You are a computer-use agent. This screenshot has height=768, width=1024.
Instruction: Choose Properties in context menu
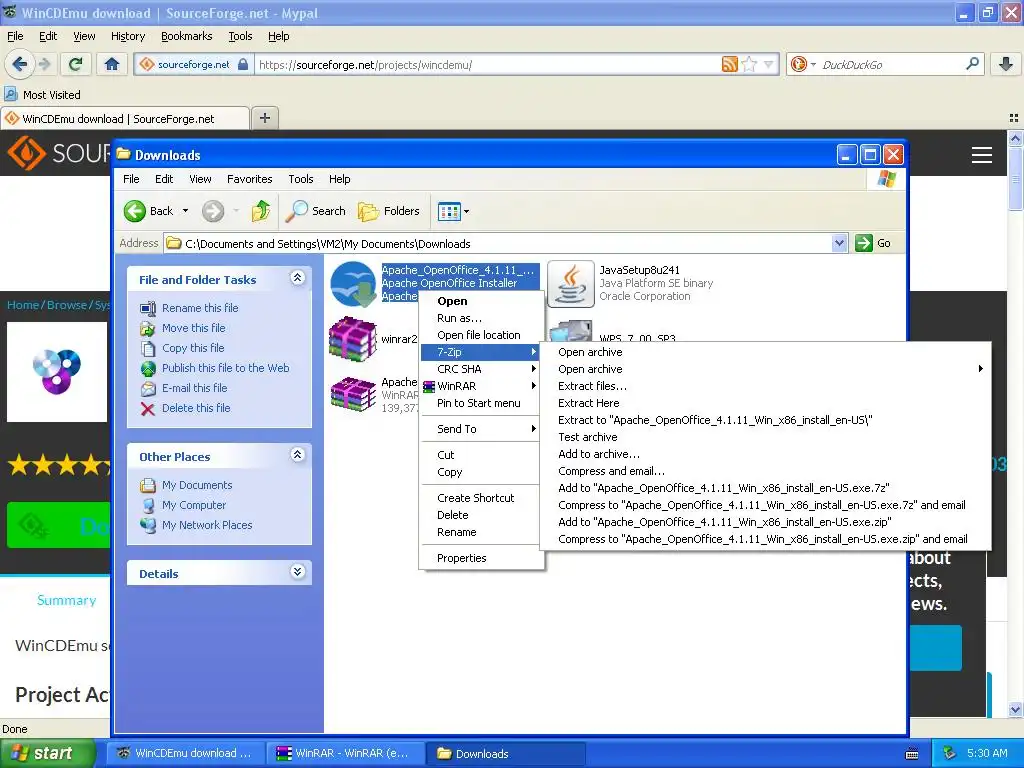pos(481,558)
